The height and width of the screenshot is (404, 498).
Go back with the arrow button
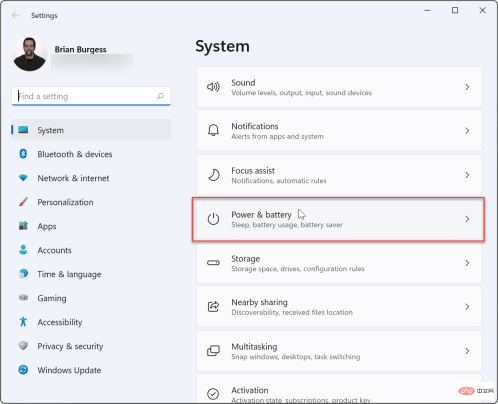coord(15,15)
